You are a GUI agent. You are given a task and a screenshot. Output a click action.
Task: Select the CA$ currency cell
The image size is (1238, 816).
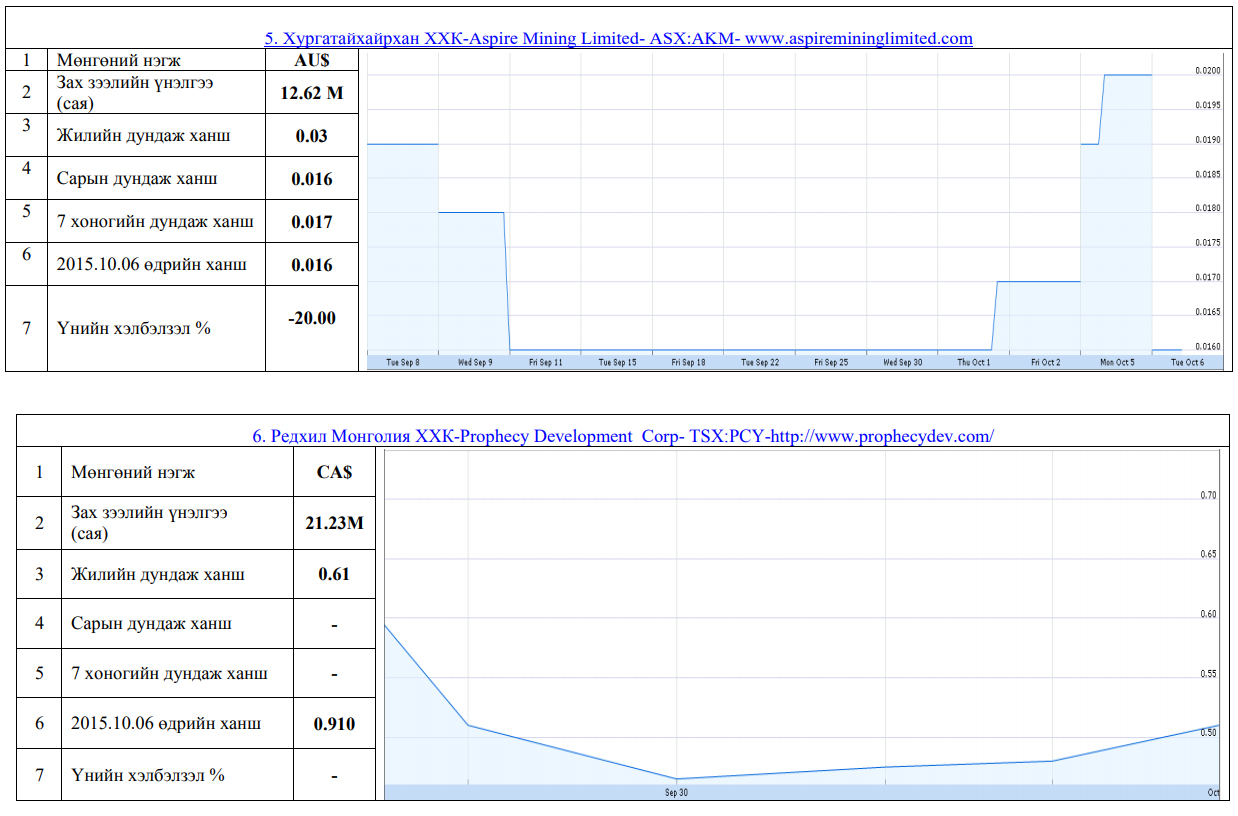coord(334,472)
